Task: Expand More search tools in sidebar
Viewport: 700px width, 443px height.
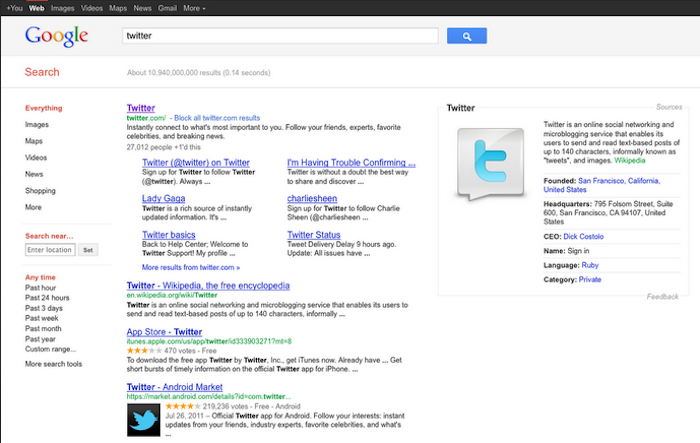Action: (x=54, y=364)
